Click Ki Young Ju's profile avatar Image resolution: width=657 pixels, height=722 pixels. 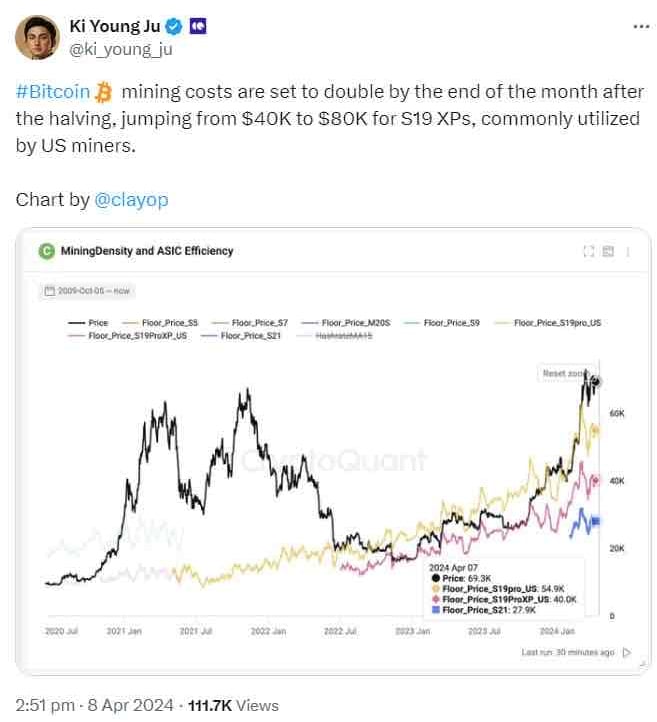point(35,37)
